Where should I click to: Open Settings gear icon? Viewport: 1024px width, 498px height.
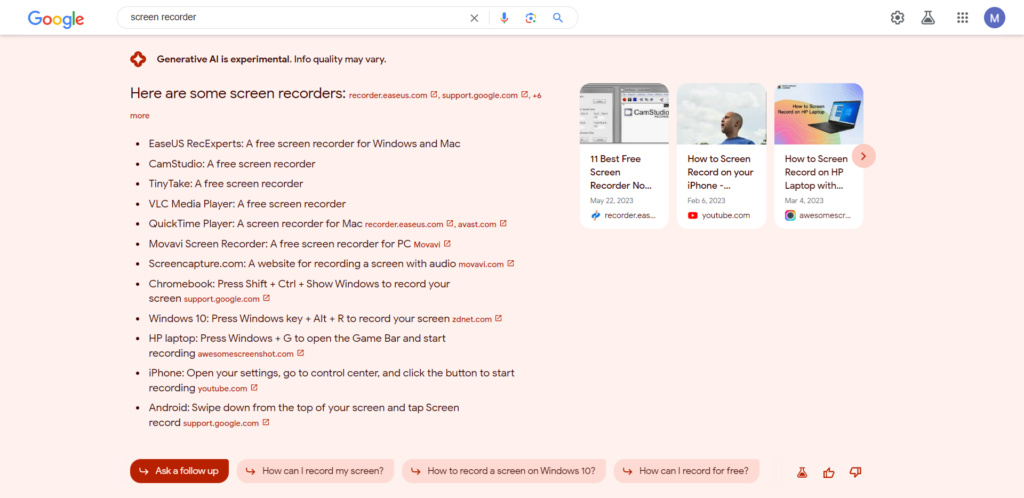click(x=897, y=18)
